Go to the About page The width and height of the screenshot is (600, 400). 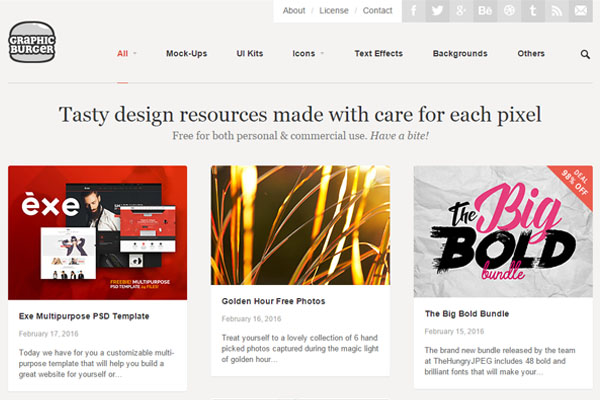coord(294,11)
